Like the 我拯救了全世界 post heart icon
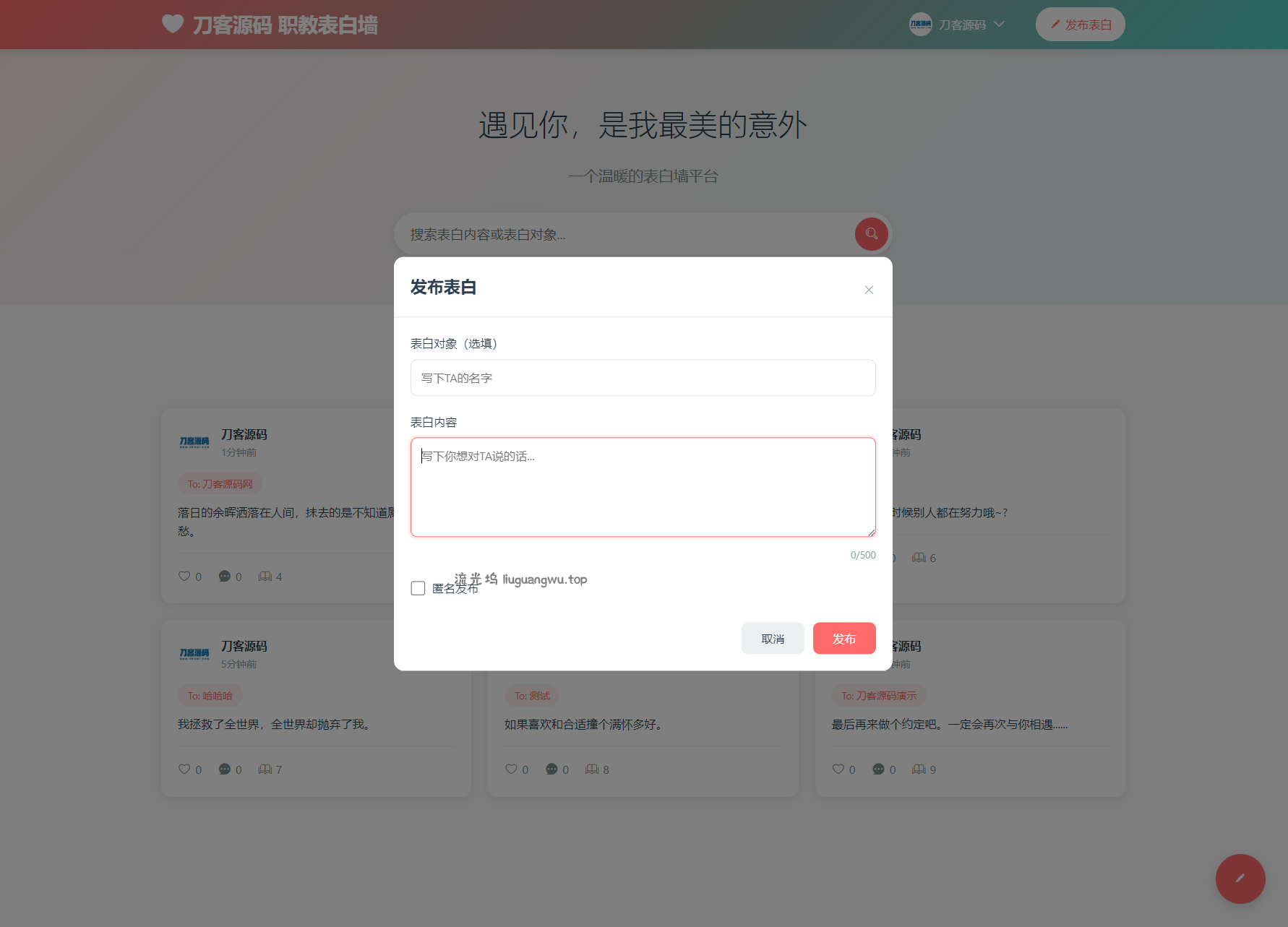 [184, 769]
